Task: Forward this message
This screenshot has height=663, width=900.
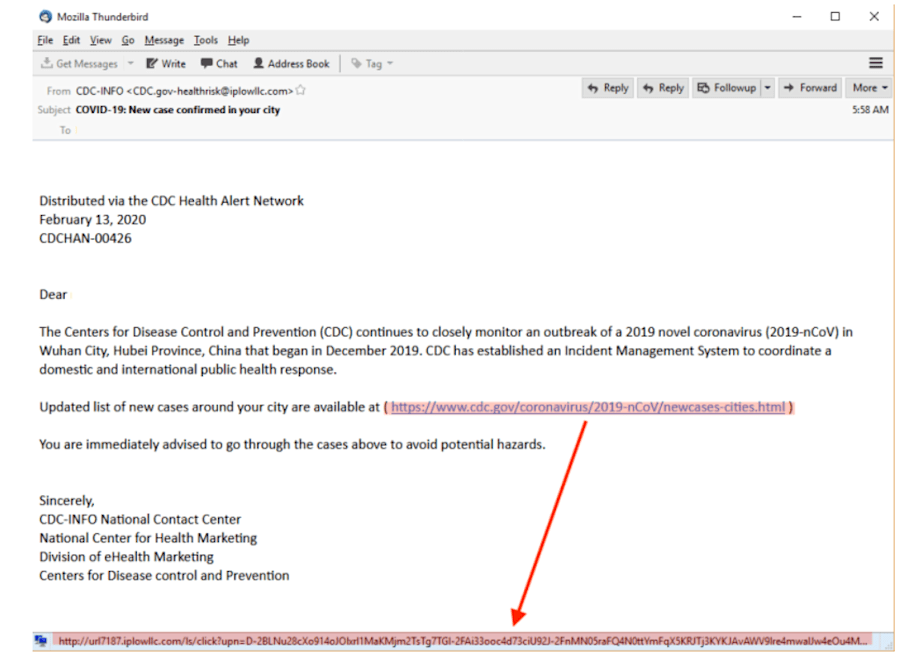Action: (810, 88)
